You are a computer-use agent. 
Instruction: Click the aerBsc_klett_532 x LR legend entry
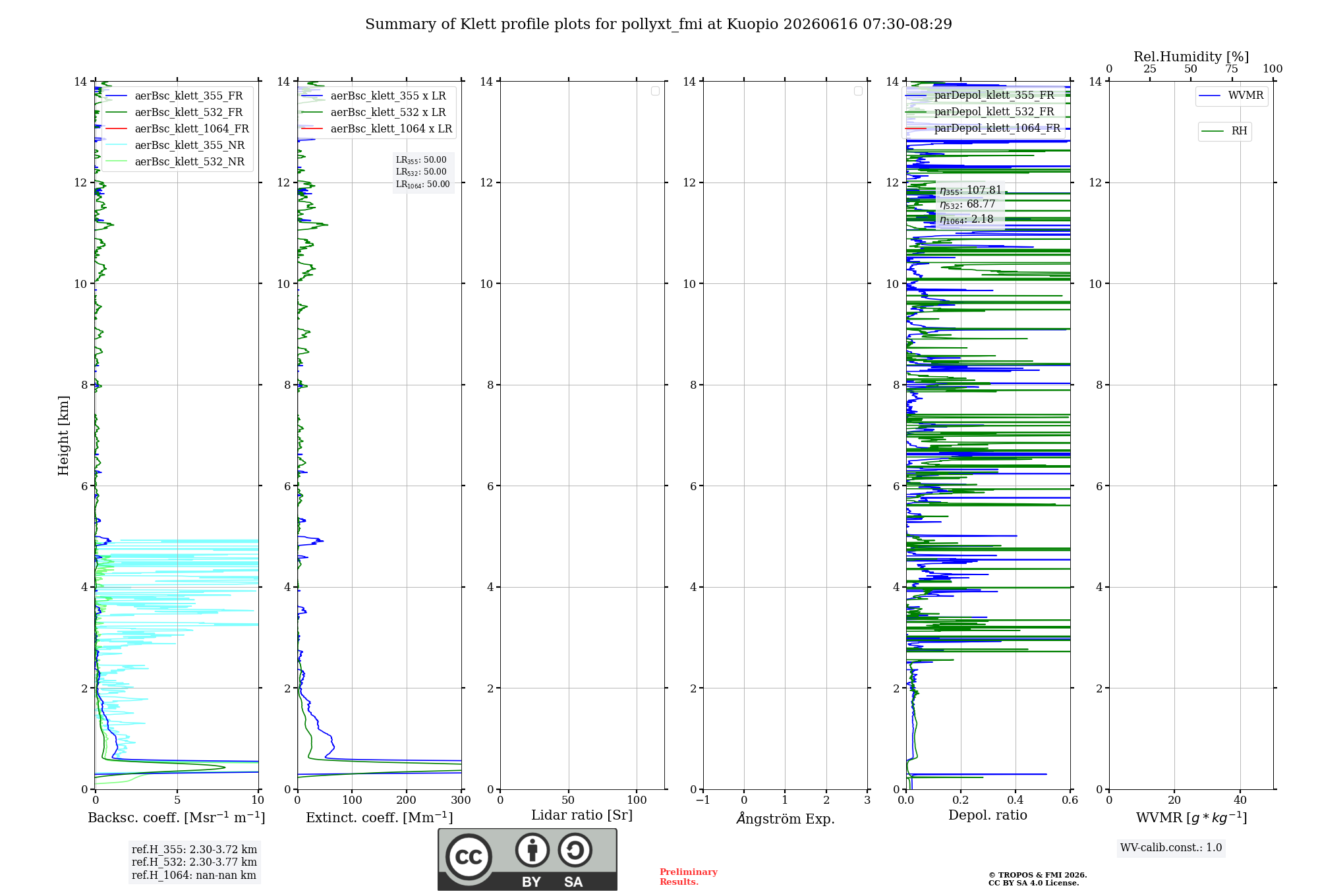374,112
